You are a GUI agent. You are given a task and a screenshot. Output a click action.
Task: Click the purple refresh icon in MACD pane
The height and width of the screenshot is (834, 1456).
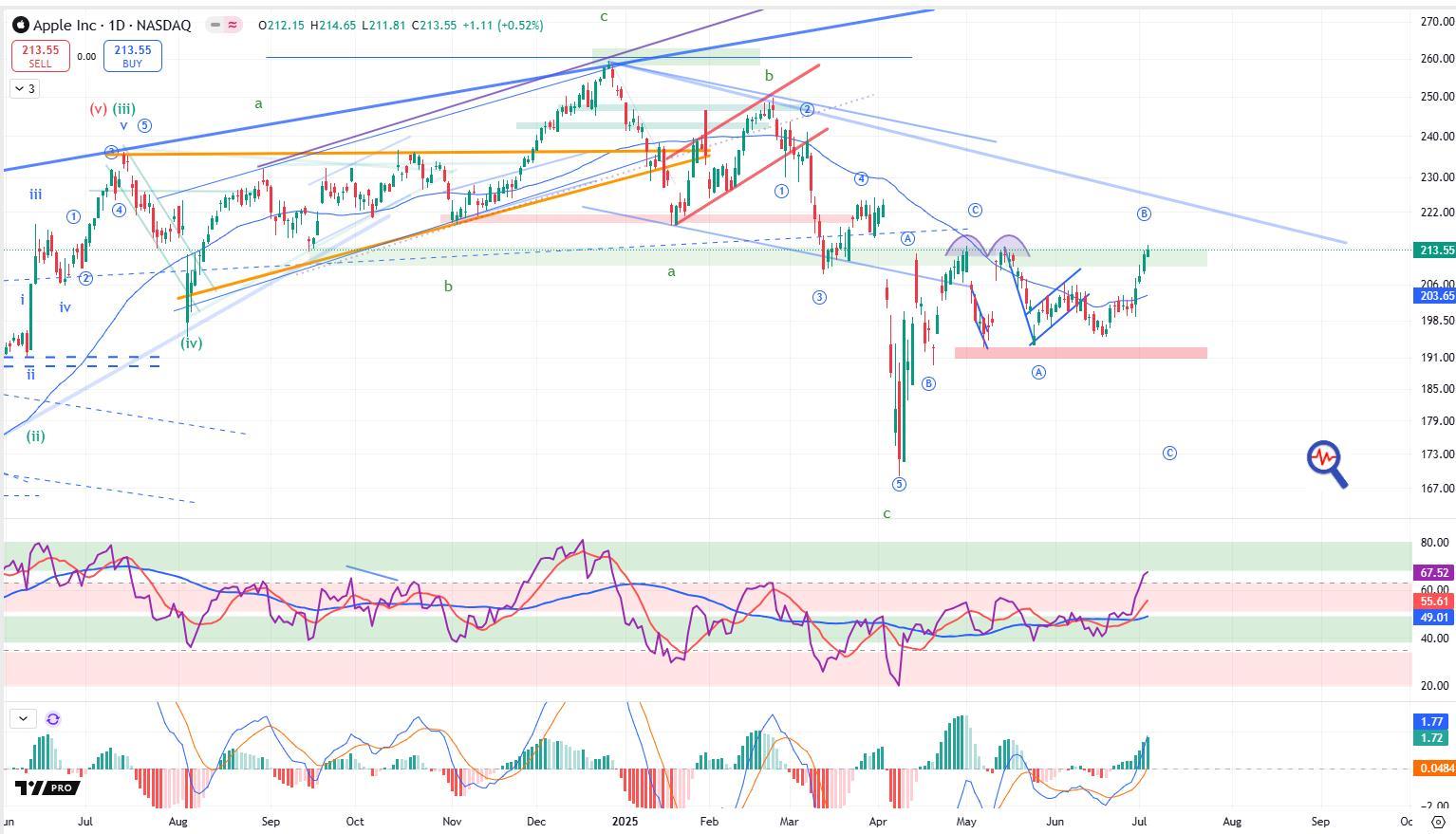(x=53, y=718)
